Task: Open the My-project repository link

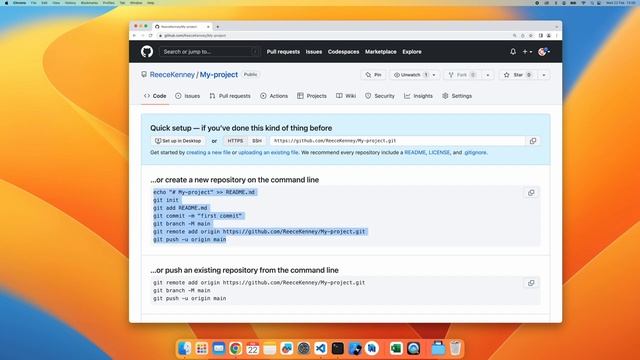Action: pyautogui.click(x=219, y=75)
